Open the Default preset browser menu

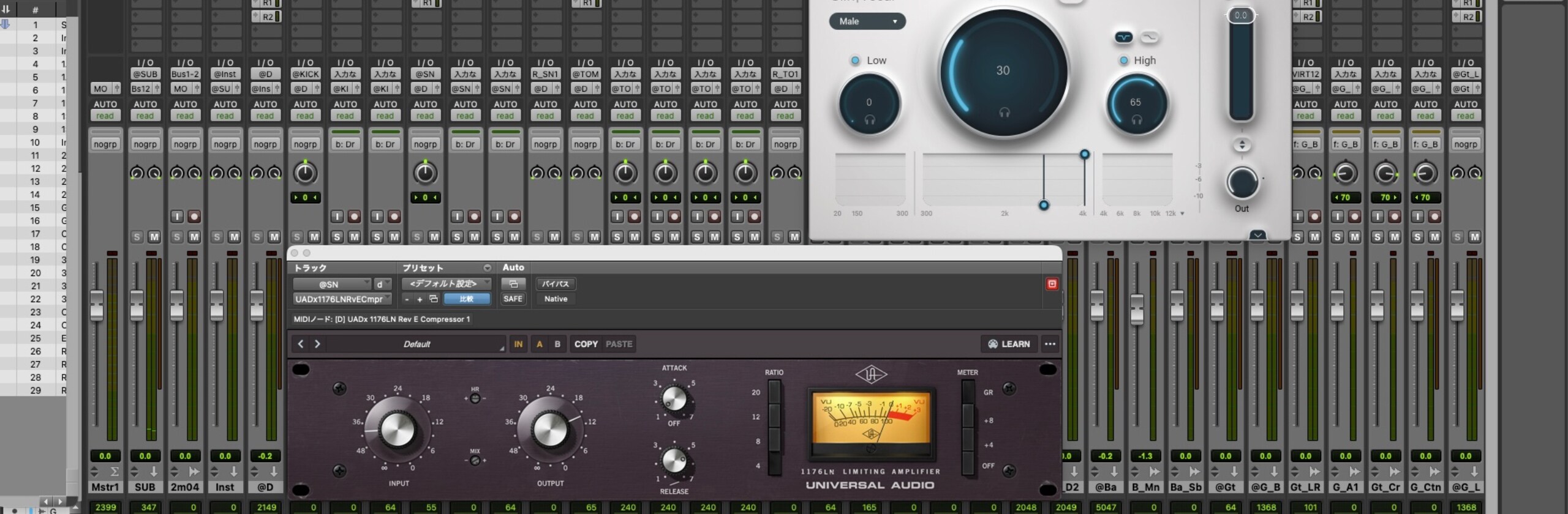(x=416, y=344)
